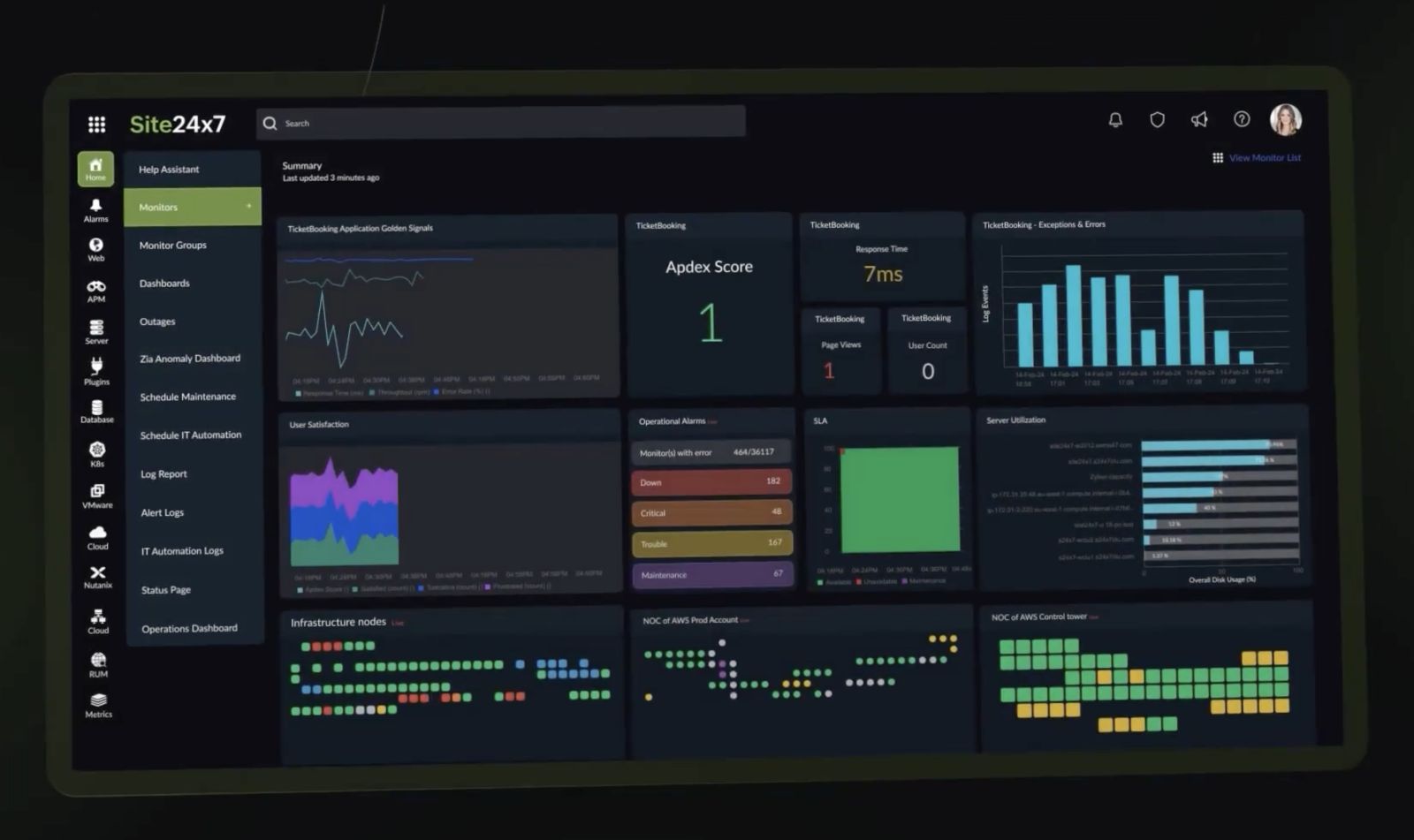This screenshot has width=1414, height=840.
Task: Select VMware in the sidebar
Action: [97, 496]
